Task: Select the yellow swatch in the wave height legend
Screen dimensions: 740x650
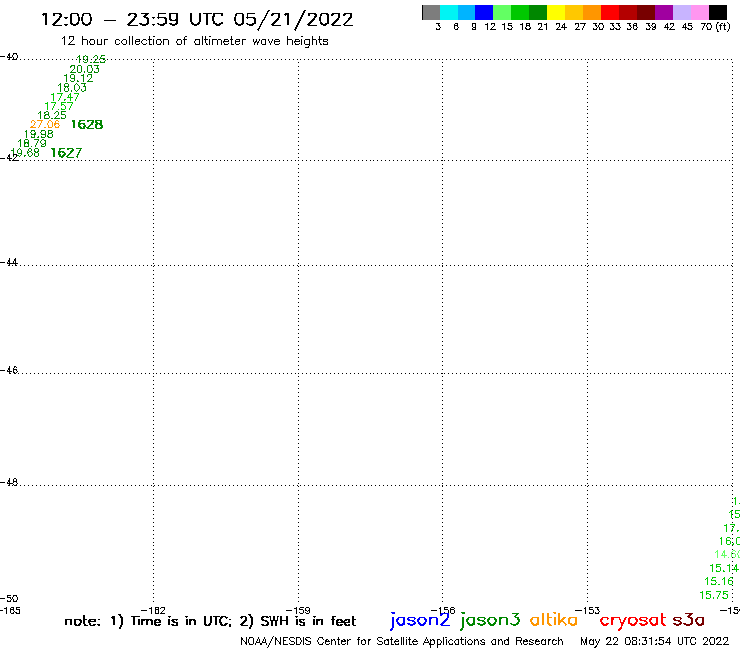Action: [x=556, y=12]
